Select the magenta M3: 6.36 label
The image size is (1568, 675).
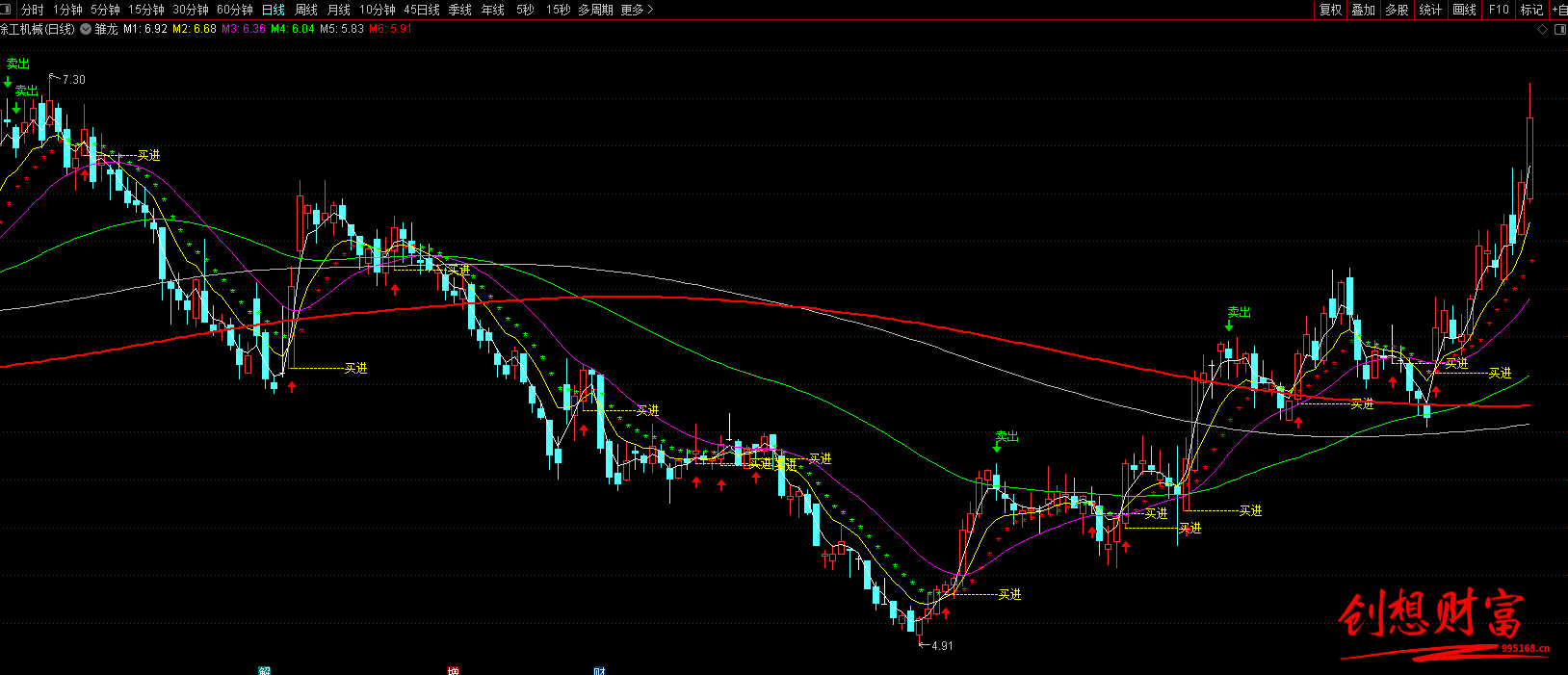(x=244, y=29)
